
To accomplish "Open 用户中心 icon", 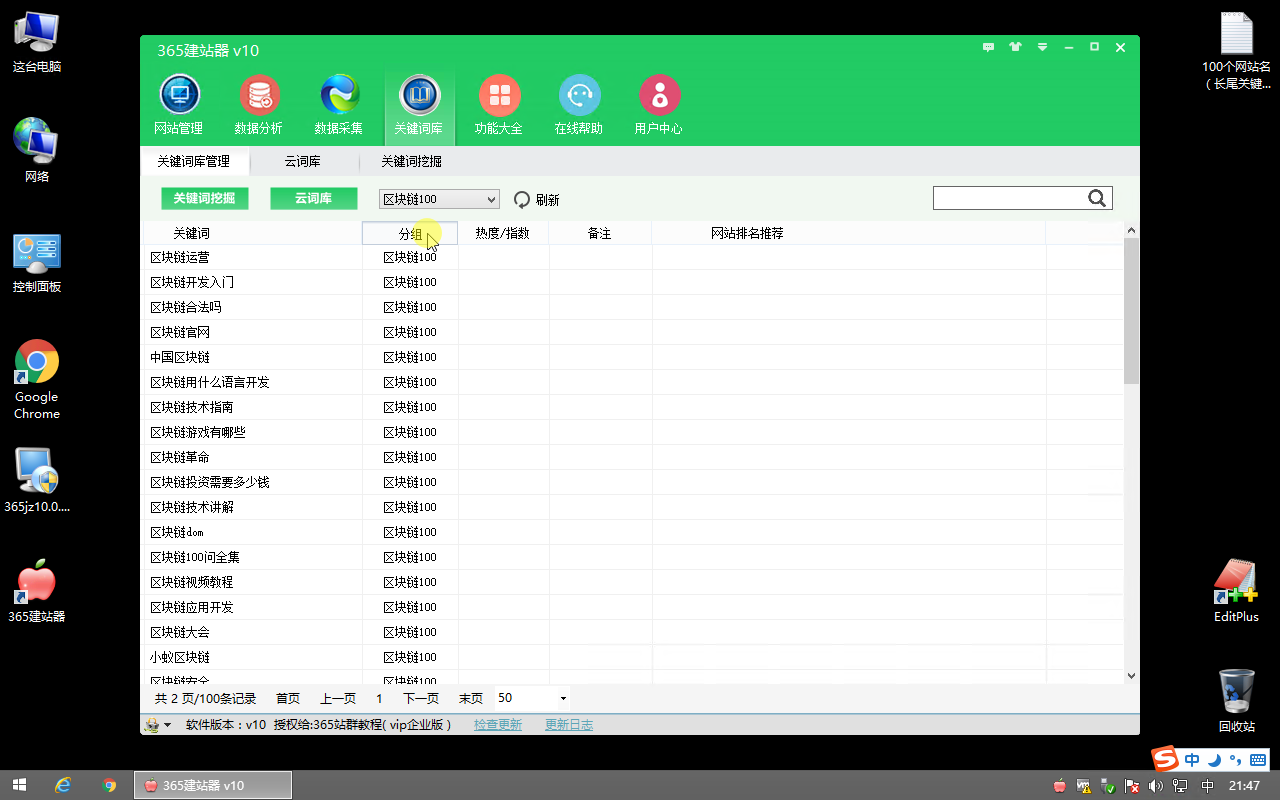I will 659,104.
